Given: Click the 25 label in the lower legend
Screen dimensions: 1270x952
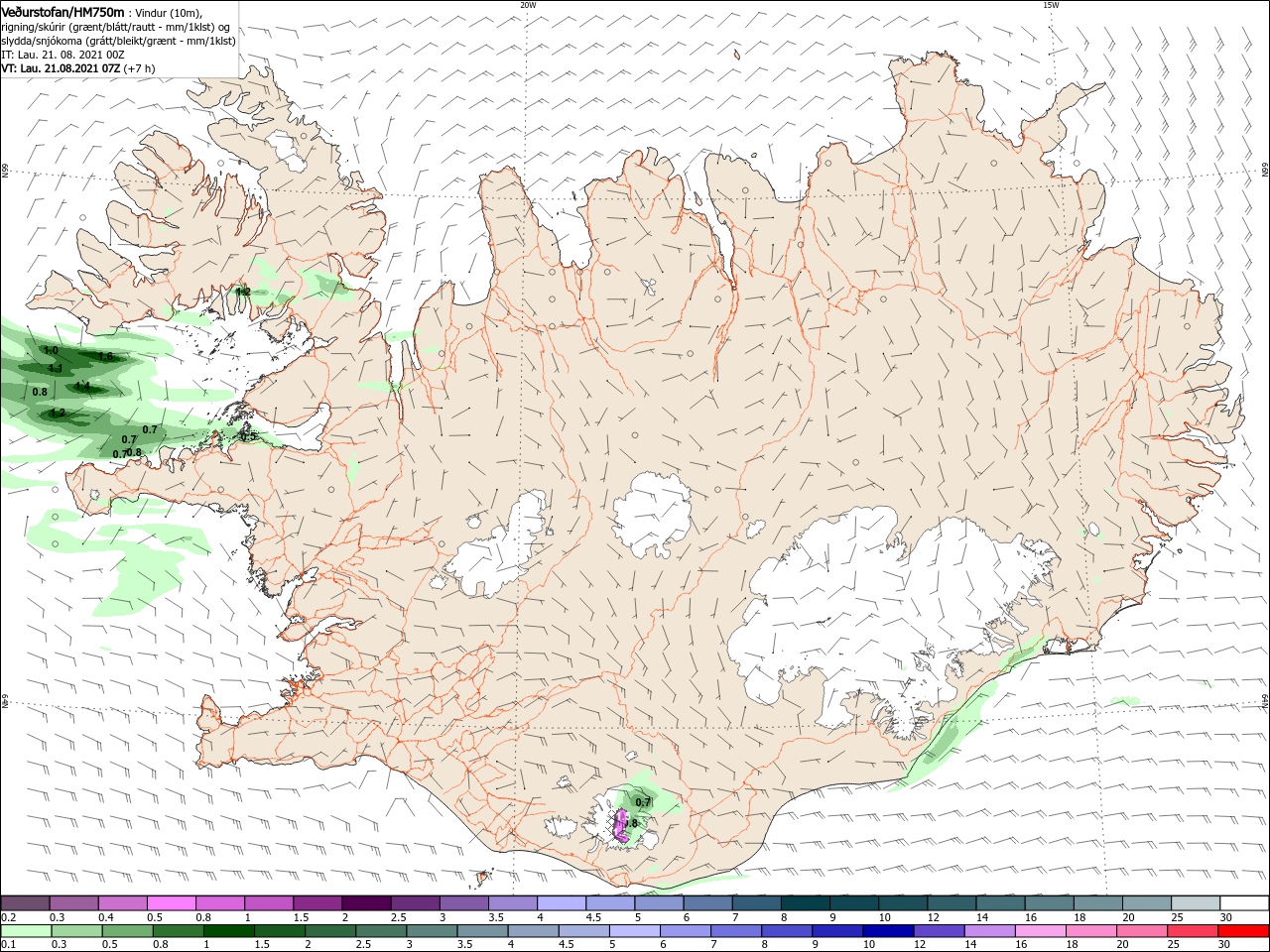Looking at the screenshot, I should (1172, 946).
